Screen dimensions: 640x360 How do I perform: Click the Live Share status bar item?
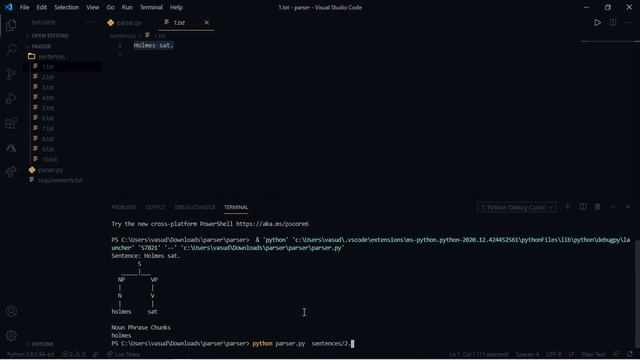[124, 354]
